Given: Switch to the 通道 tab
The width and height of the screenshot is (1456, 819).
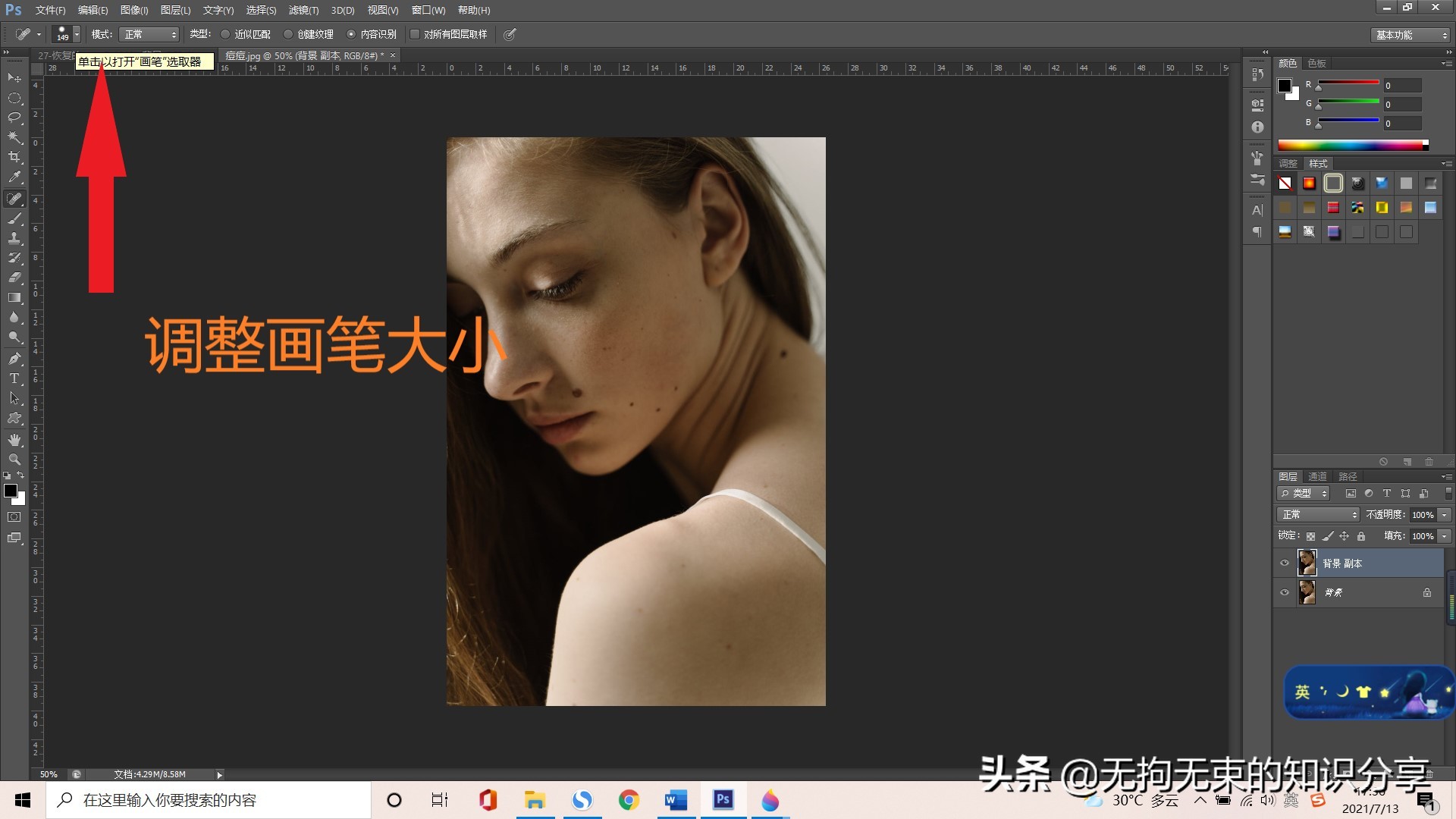Looking at the screenshot, I should [x=1317, y=476].
